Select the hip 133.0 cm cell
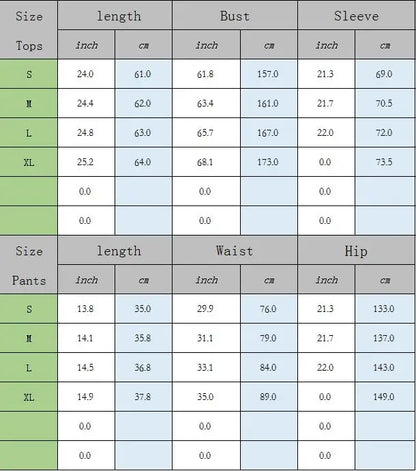The image size is (416, 471). pyautogui.click(x=385, y=309)
